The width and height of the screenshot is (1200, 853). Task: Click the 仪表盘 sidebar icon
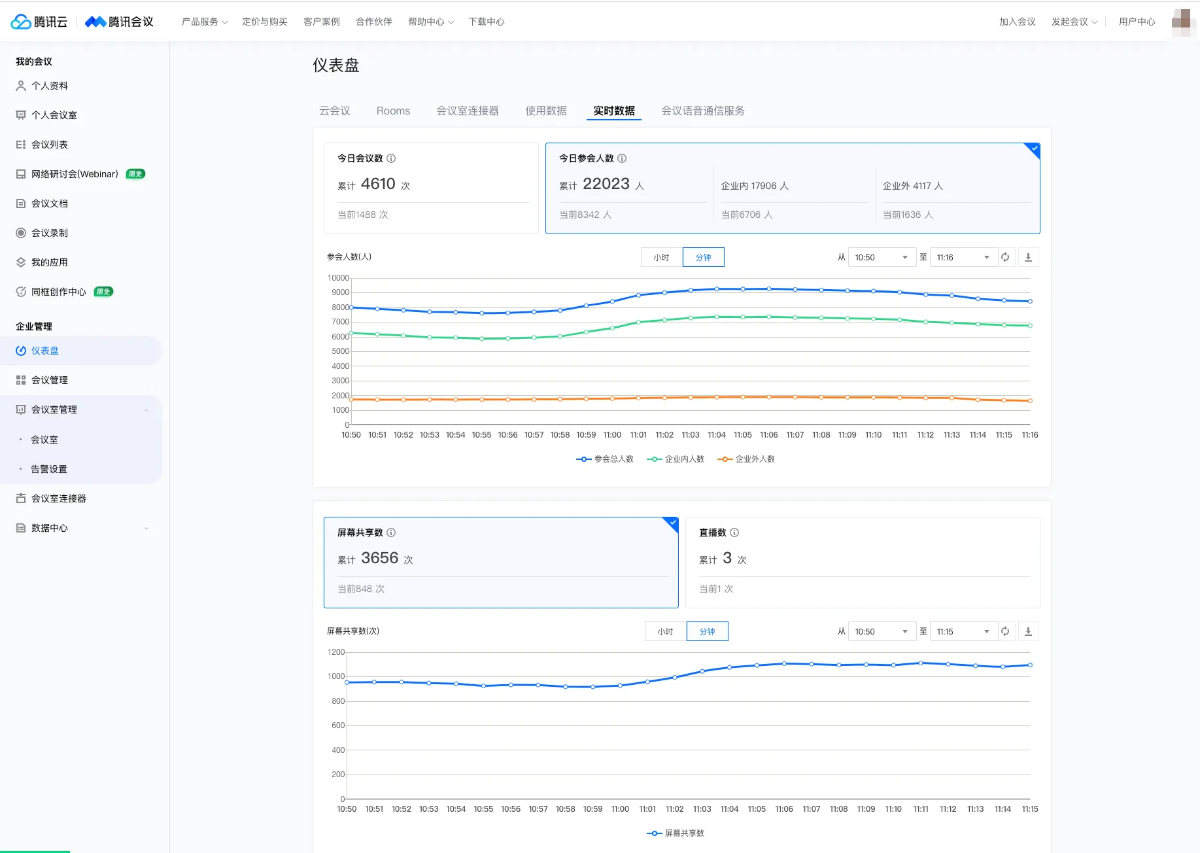tap(21, 351)
